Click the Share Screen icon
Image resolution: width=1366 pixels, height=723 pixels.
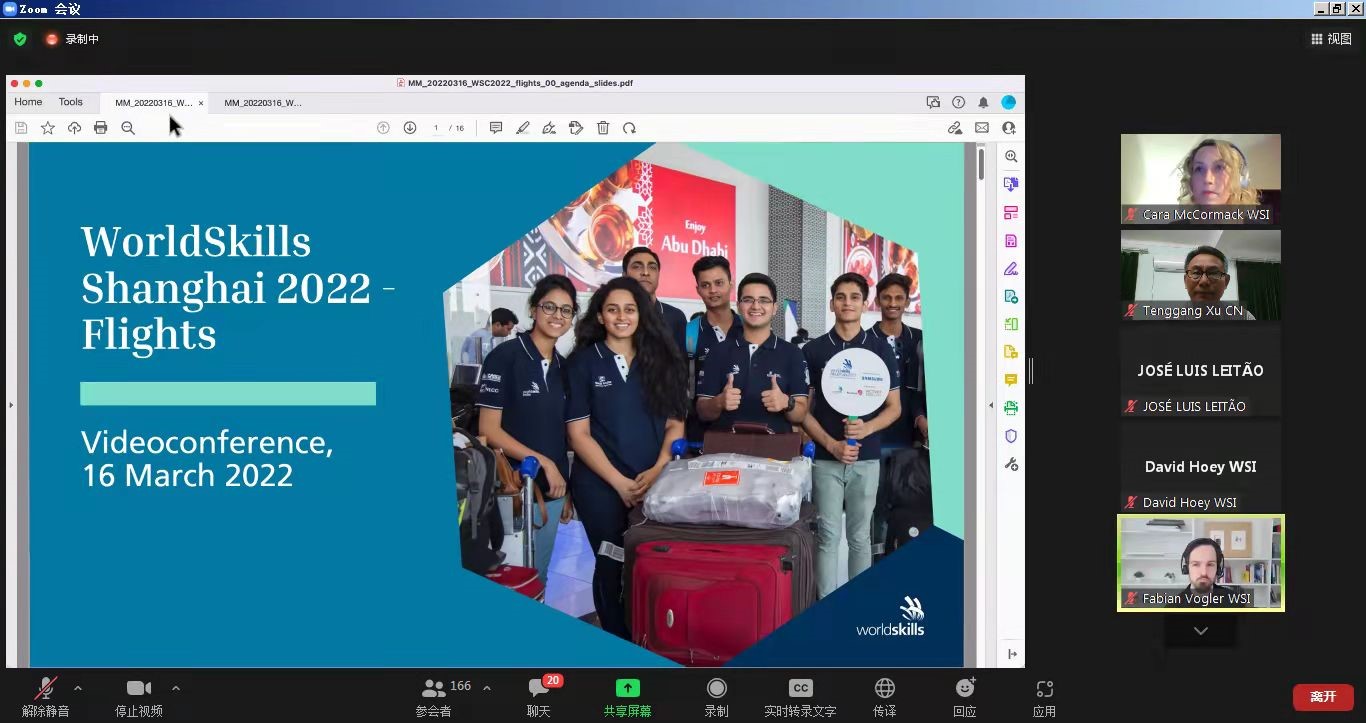click(627, 689)
